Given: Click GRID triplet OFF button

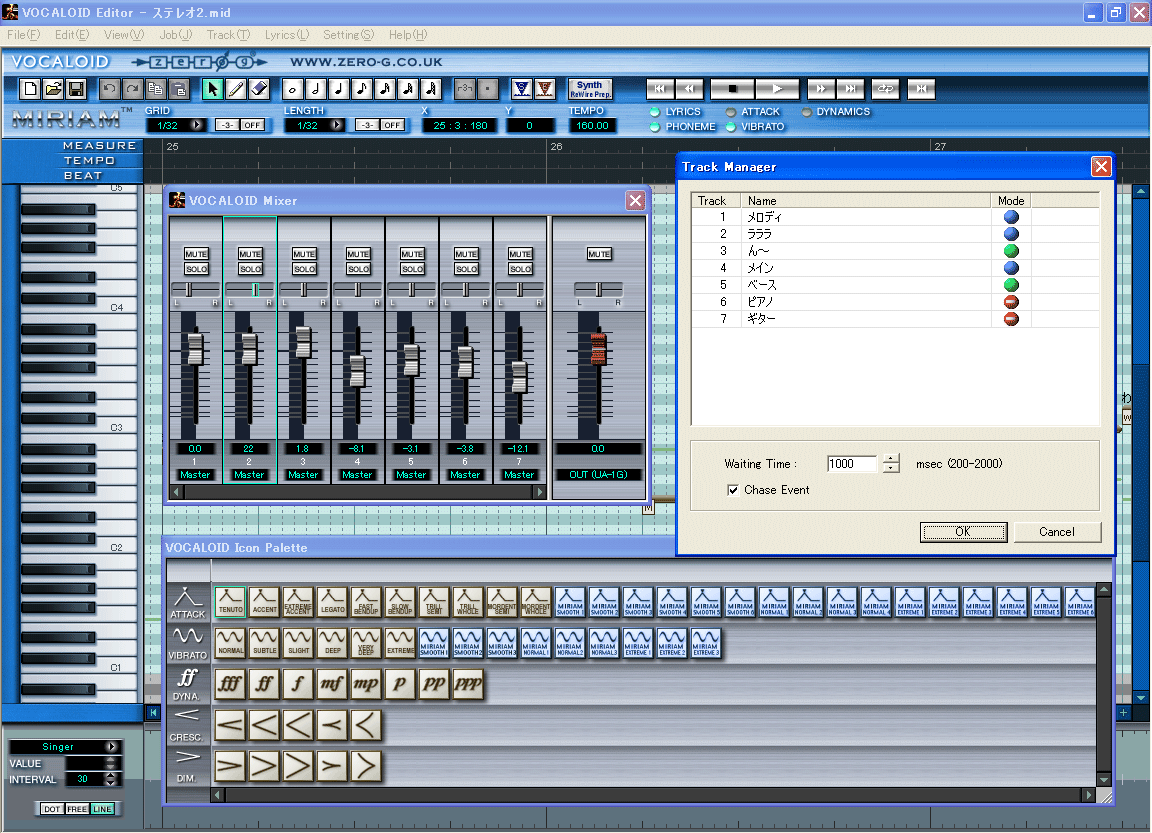Looking at the screenshot, I should pos(252,126).
